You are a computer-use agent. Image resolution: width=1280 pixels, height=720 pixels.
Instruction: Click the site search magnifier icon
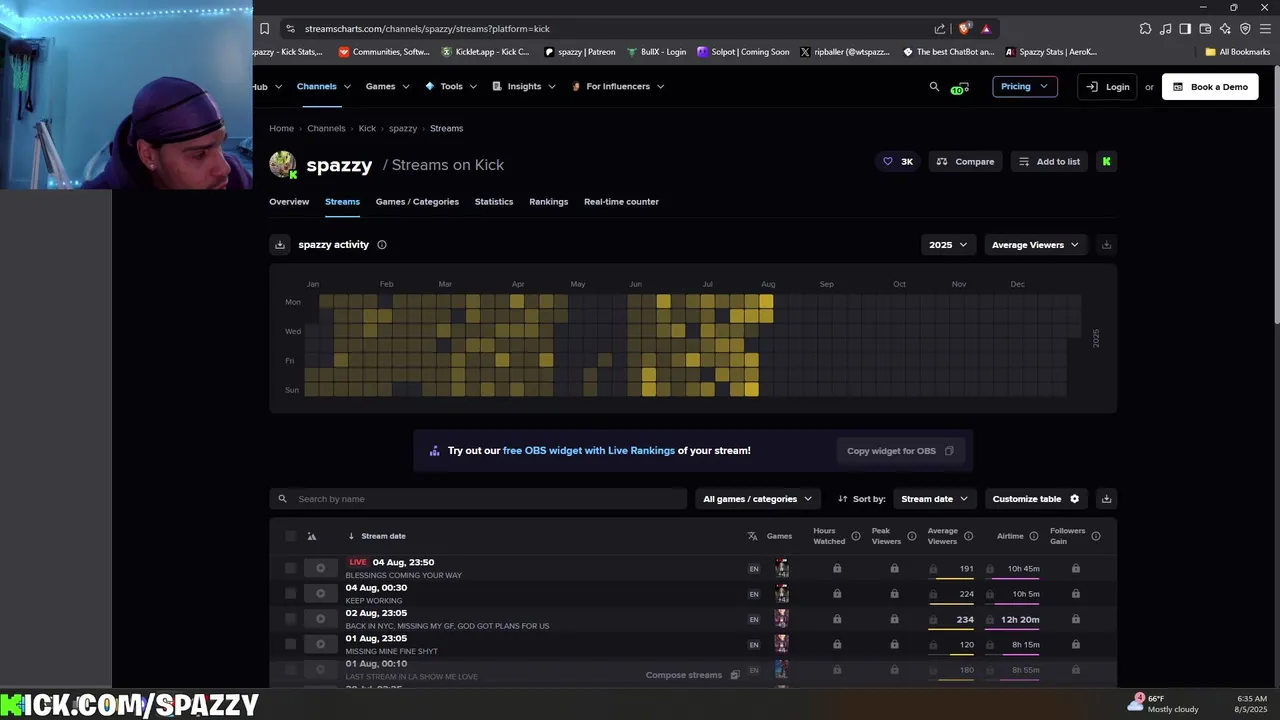(x=935, y=87)
